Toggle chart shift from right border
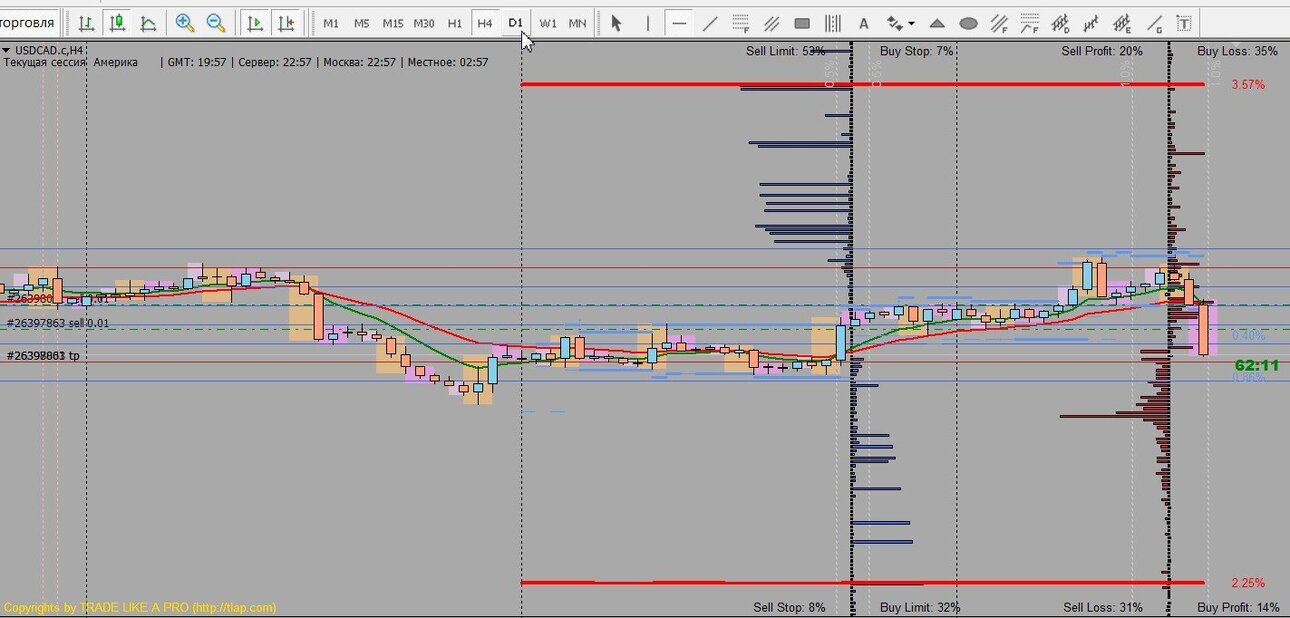 coord(287,22)
